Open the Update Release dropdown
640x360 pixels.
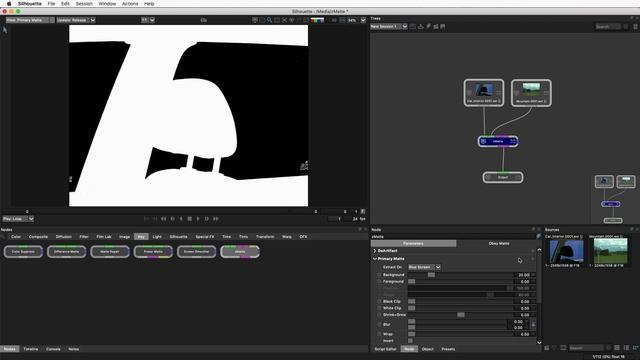[x=76, y=20]
